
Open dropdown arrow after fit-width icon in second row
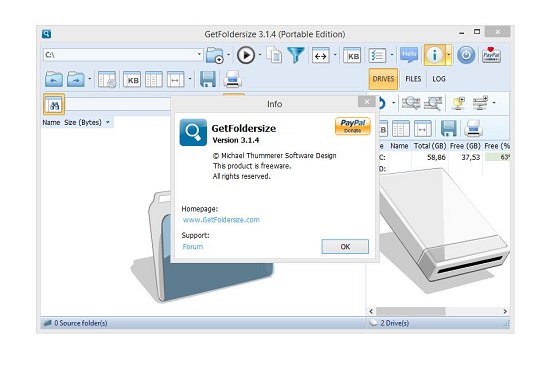point(190,79)
